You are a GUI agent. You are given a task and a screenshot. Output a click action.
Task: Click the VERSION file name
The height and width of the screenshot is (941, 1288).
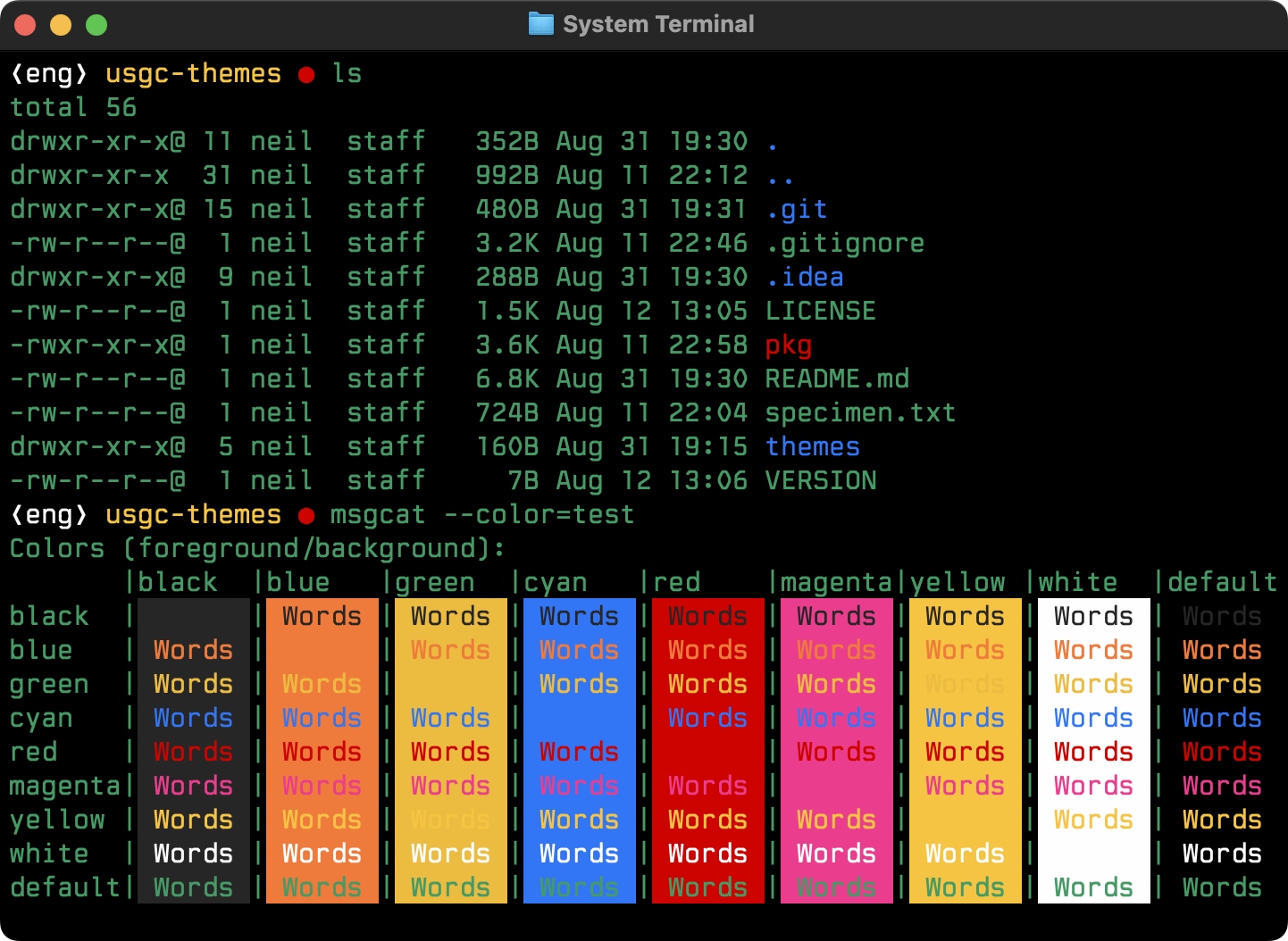coord(821,480)
